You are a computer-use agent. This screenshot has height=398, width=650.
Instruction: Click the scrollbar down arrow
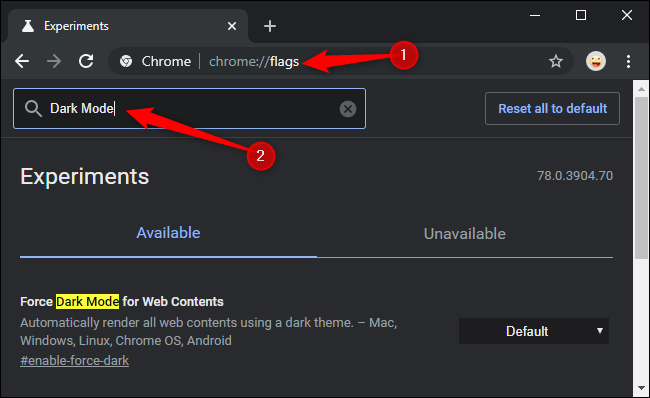[641, 388]
